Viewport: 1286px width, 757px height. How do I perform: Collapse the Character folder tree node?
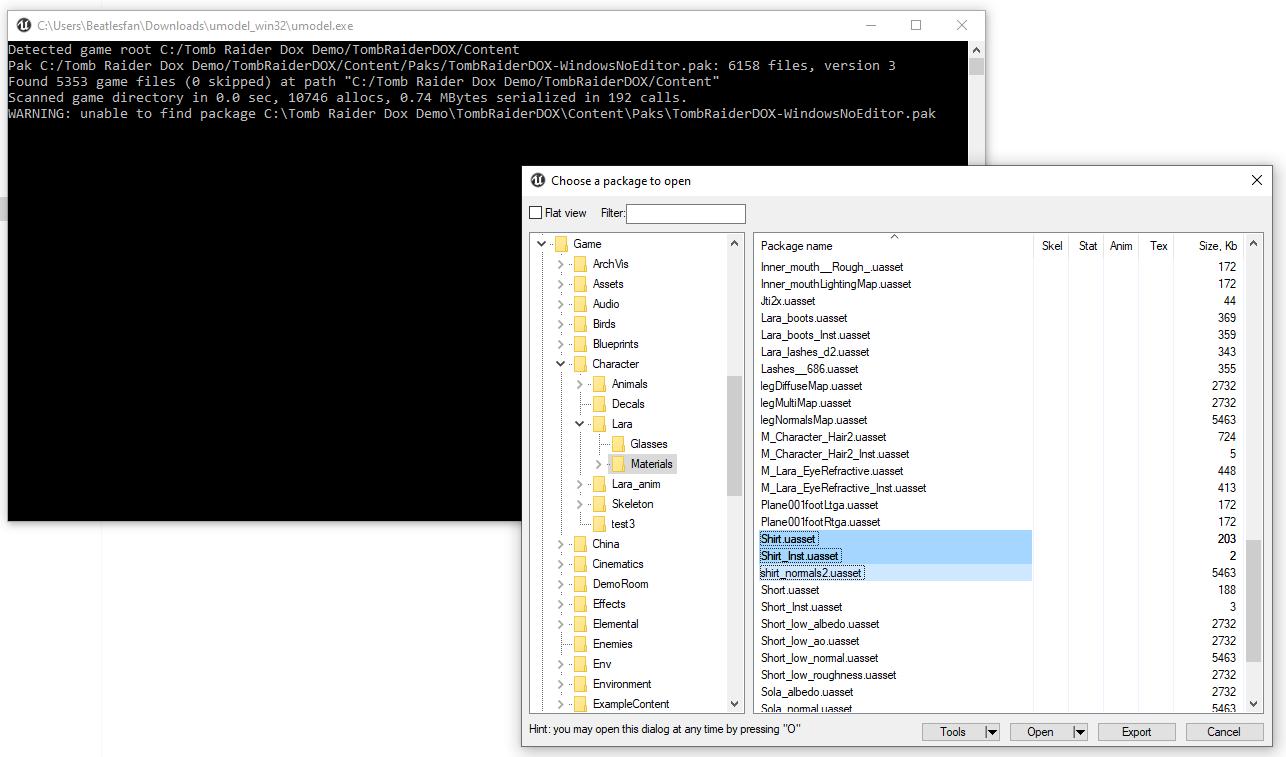point(560,364)
